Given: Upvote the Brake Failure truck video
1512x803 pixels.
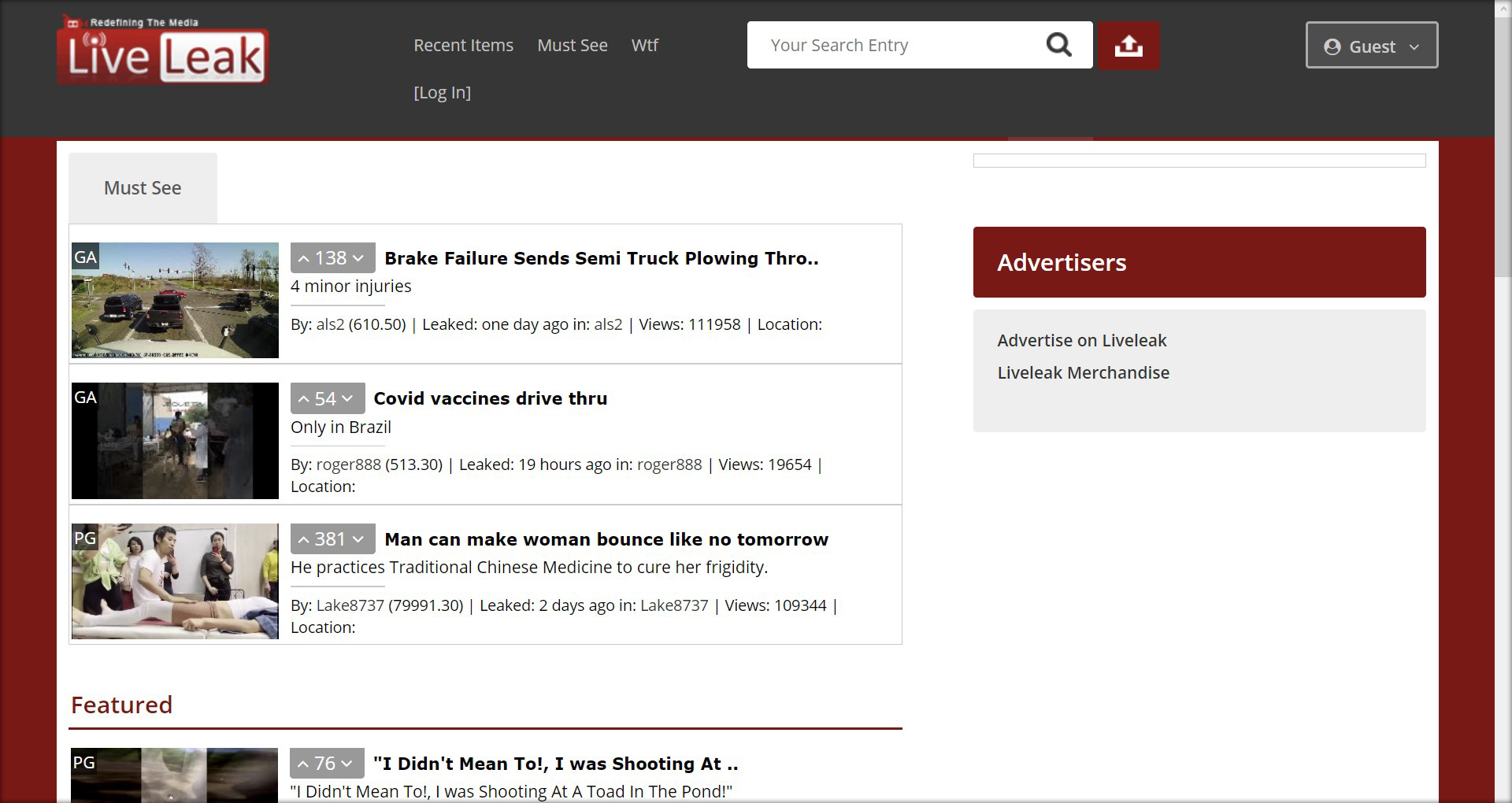Looking at the screenshot, I should 303,258.
